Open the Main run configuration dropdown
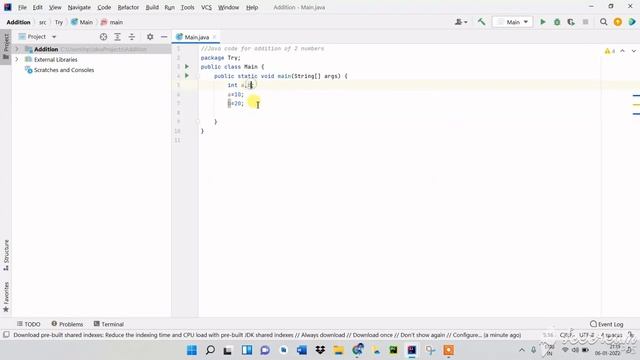 [x=513, y=22]
